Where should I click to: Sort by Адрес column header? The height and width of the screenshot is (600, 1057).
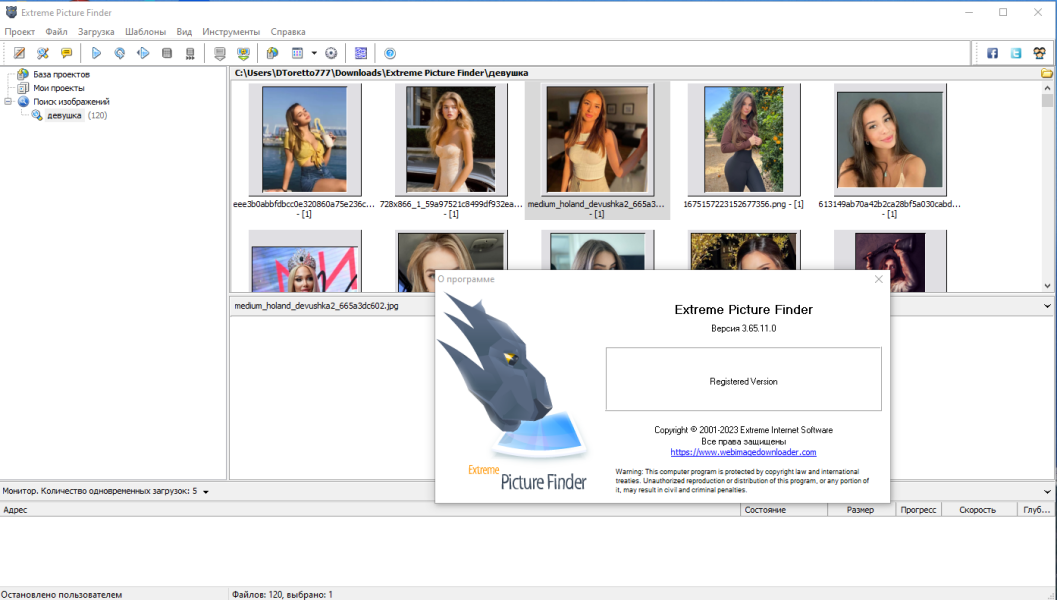pyautogui.click(x=370, y=510)
